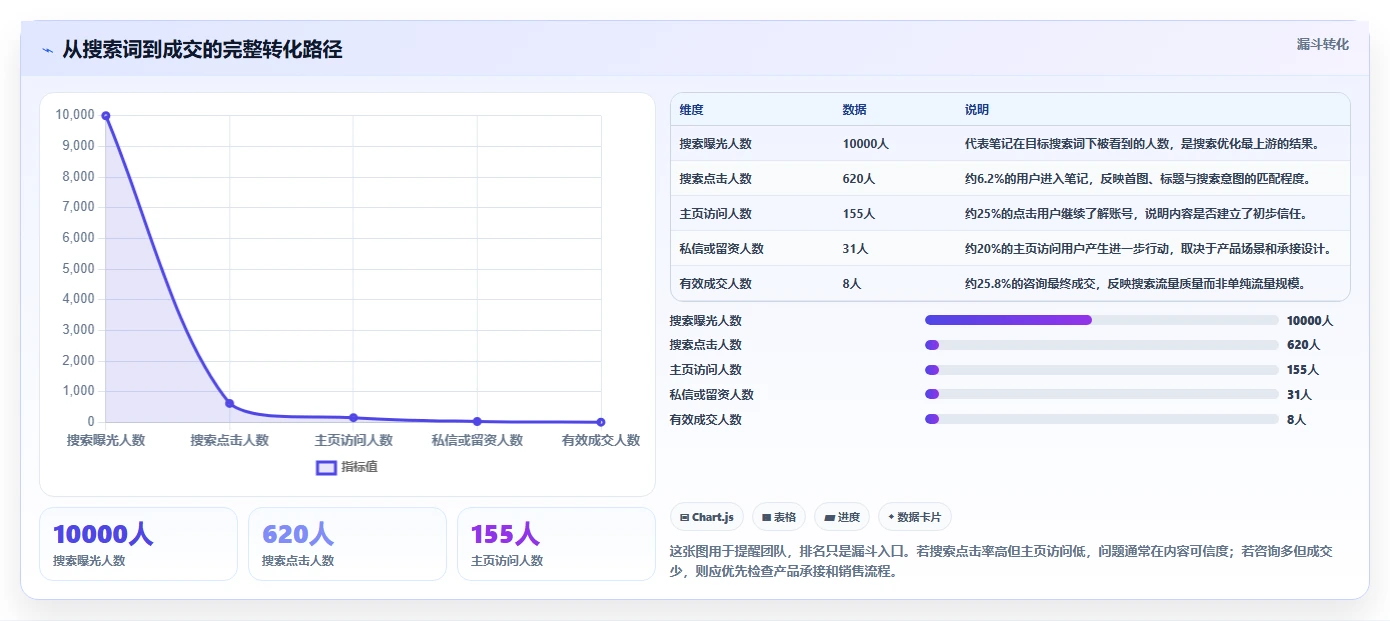Click the chart data point at 有效成交人数
This screenshot has width=1390, height=621.
(x=601, y=422)
